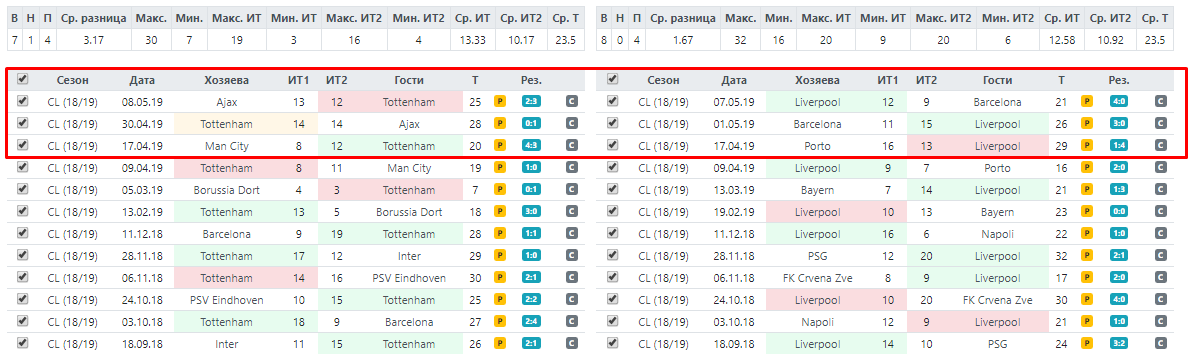Uncheck the Barcelona–Liverpool 01.05.19 row checkbox
Screen dimensions: 1189x362
tap(613, 123)
